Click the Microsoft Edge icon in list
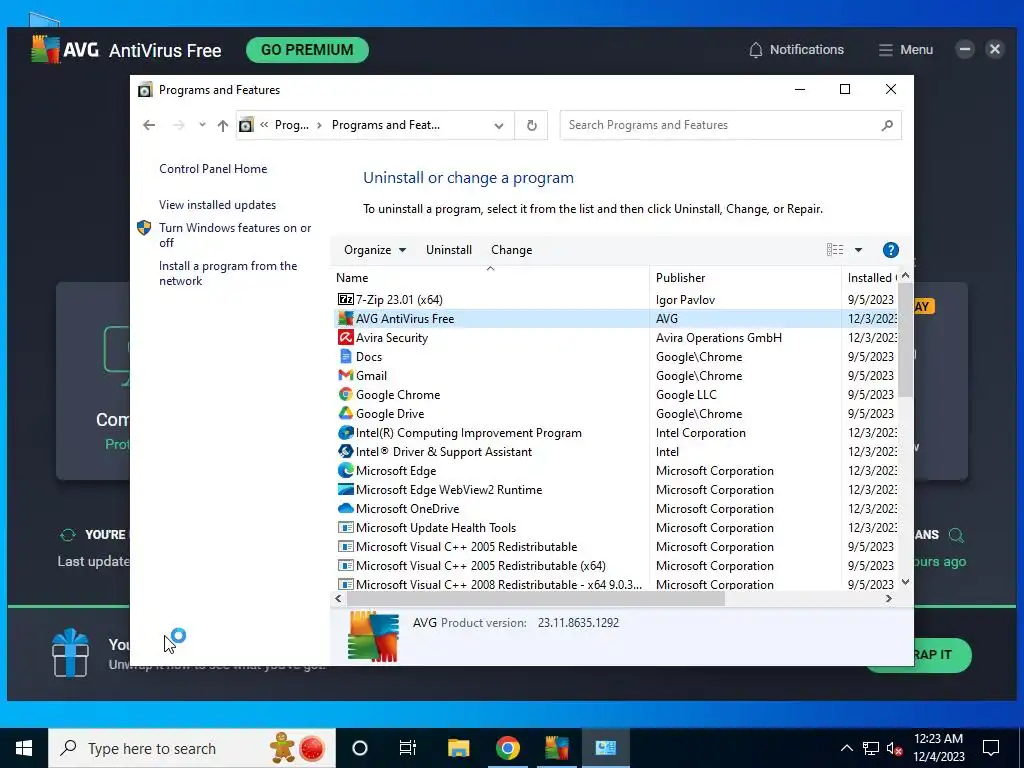Image resolution: width=1024 pixels, height=768 pixels. click(345, 470)
